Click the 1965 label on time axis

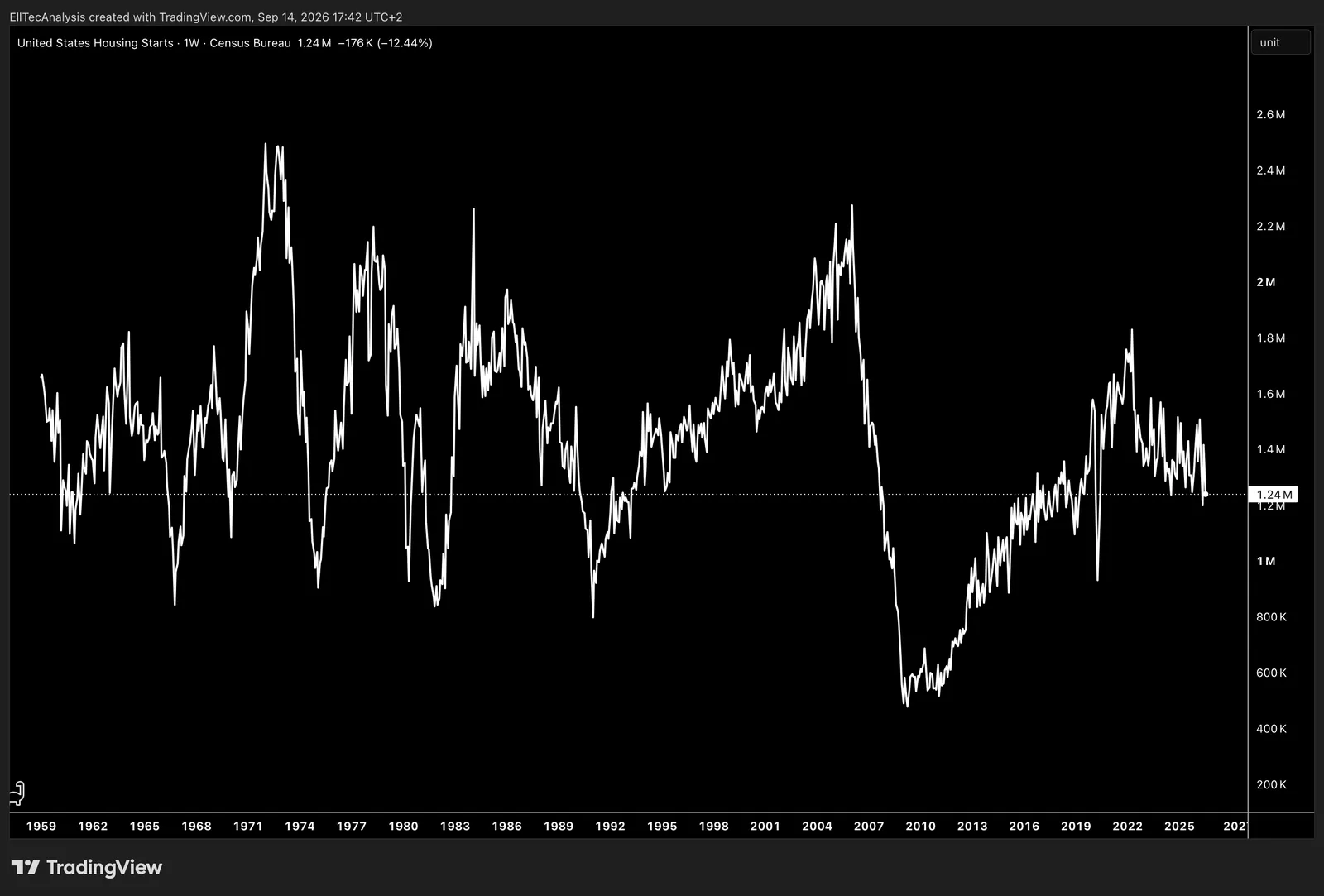pos(145,826)
